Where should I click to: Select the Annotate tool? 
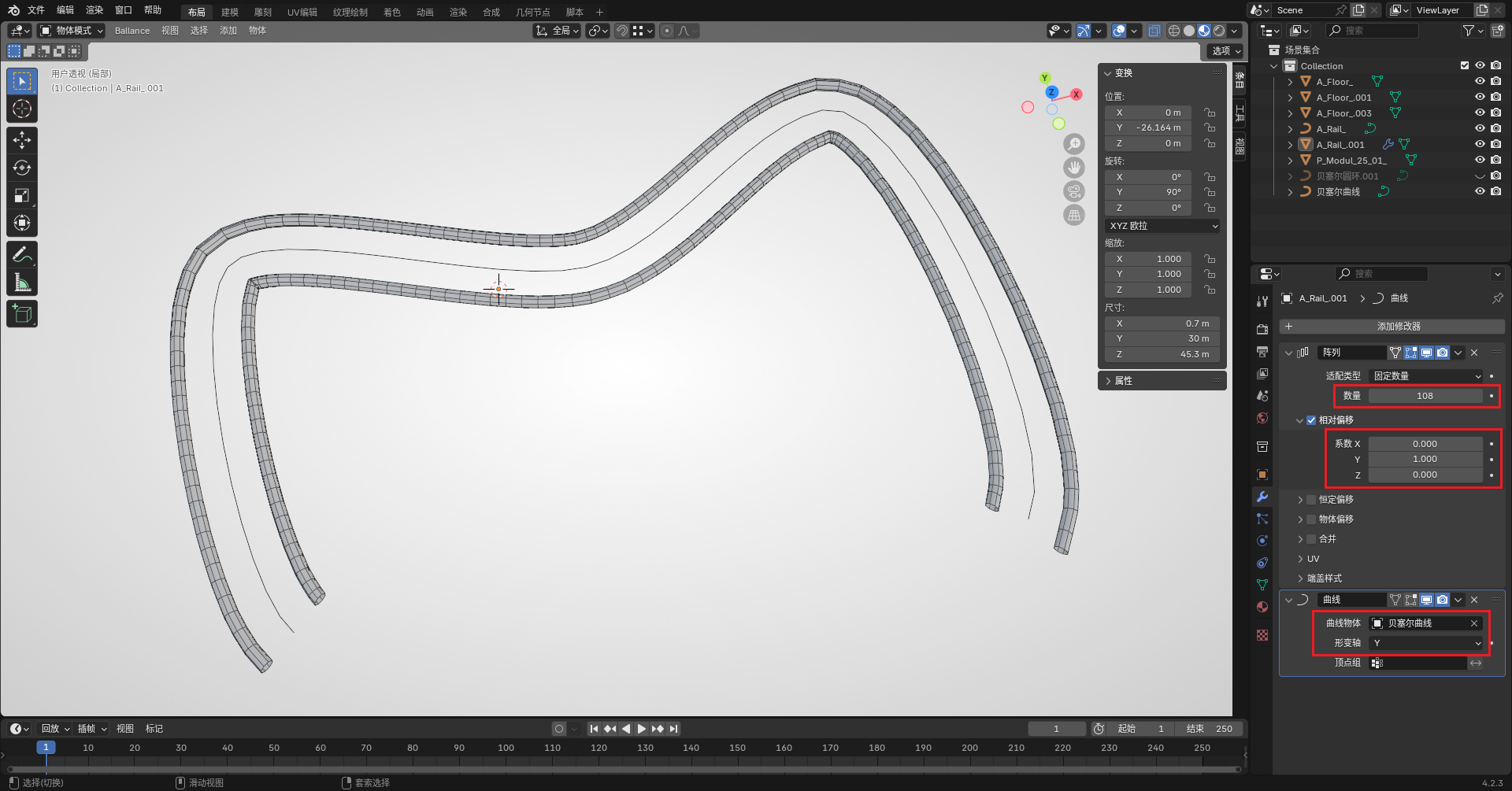point(22,254)
